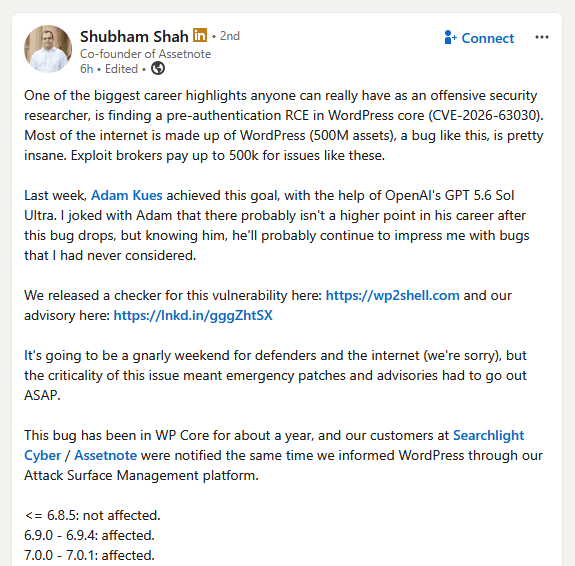
Task: Click the 2nd degree connection label
Action: [230, 36]
